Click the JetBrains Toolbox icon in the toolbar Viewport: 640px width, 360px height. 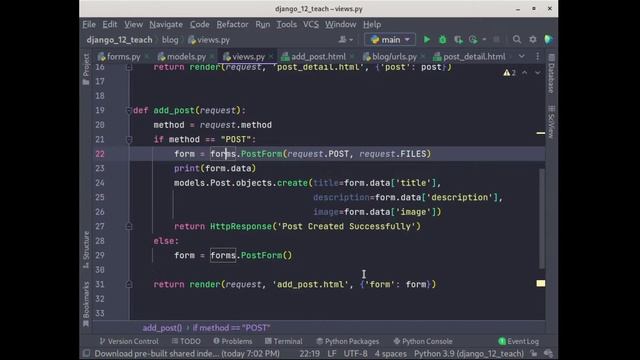tap(549, 40)
